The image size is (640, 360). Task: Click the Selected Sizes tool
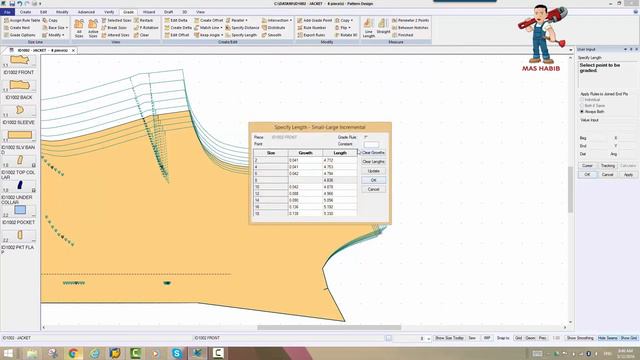pyautogui.click(x=116, y=20)
